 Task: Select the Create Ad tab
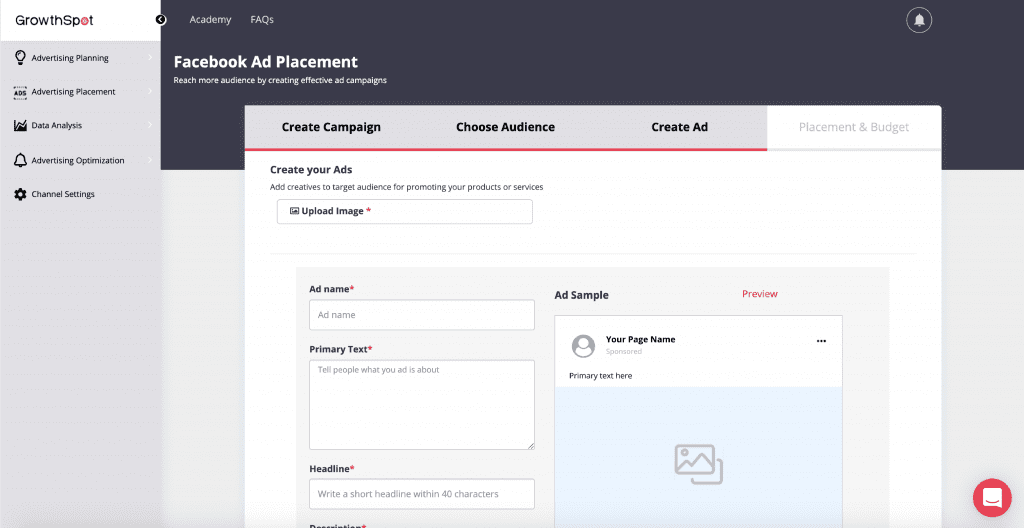[x=680, y=127]
